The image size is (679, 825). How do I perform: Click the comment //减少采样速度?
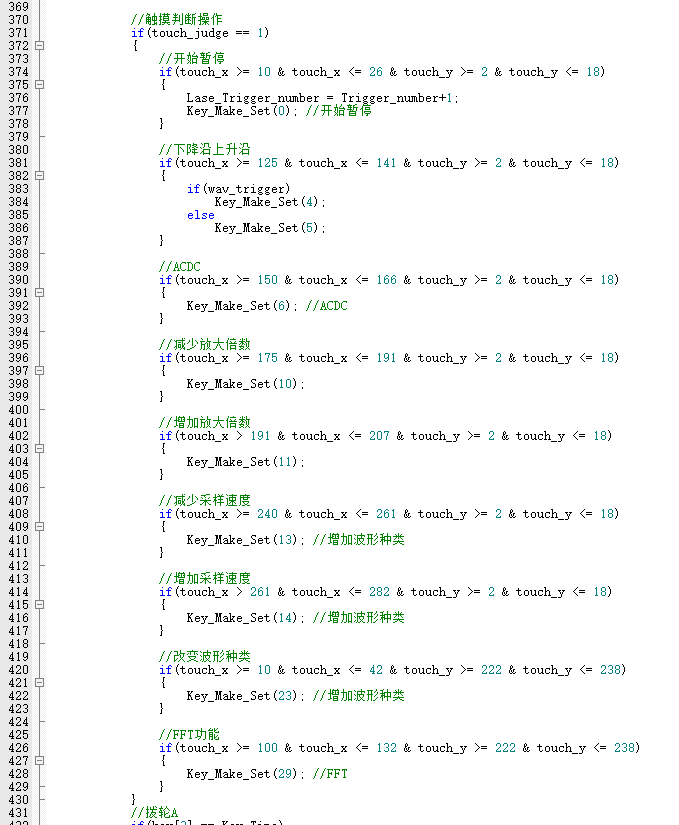pos(205,500)
